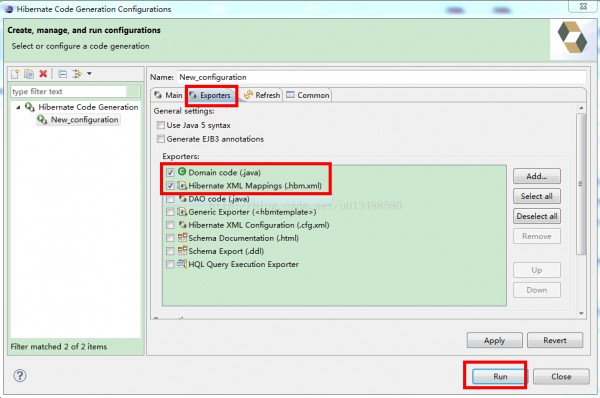Delete selected configuration with red X icon
Screen dimensions: 600x398
[x=43, y=73]
